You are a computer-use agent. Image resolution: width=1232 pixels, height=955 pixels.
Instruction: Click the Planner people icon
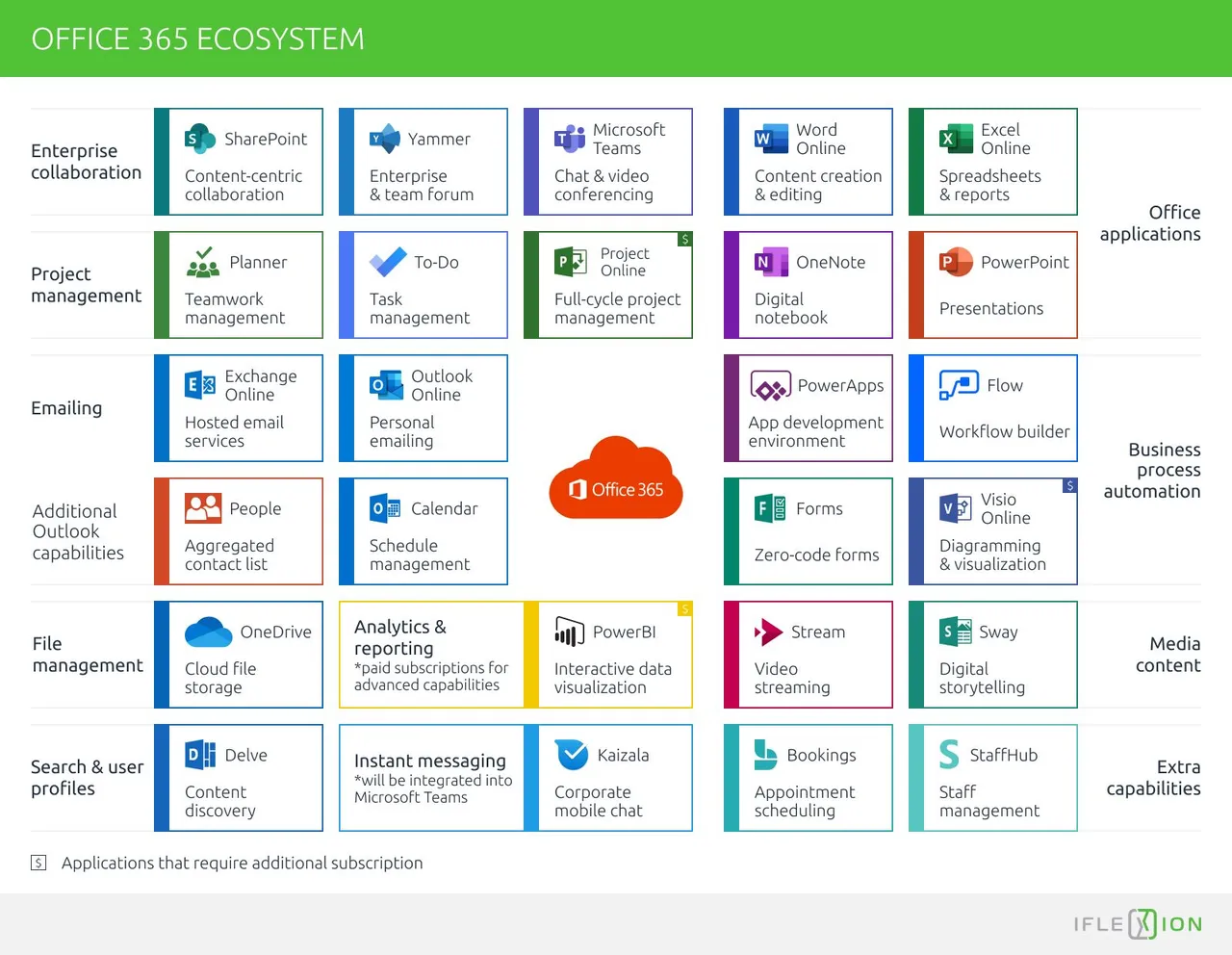[202, 262]
